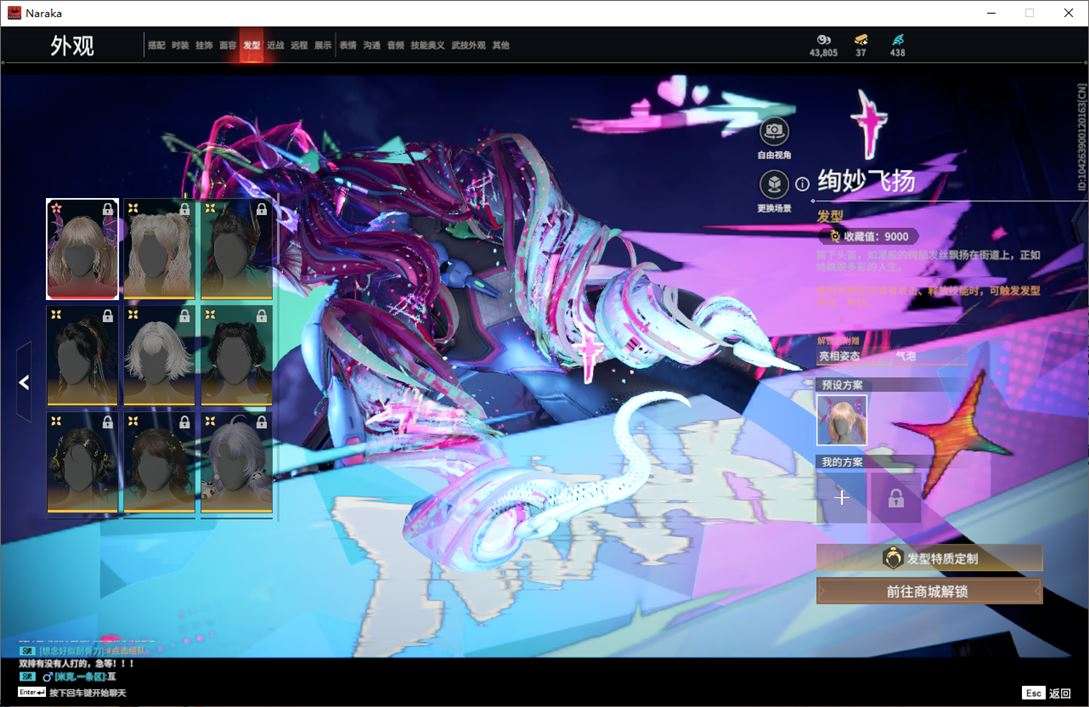
Task: Open the 沟通 tab
Action: tap(372, 45)
